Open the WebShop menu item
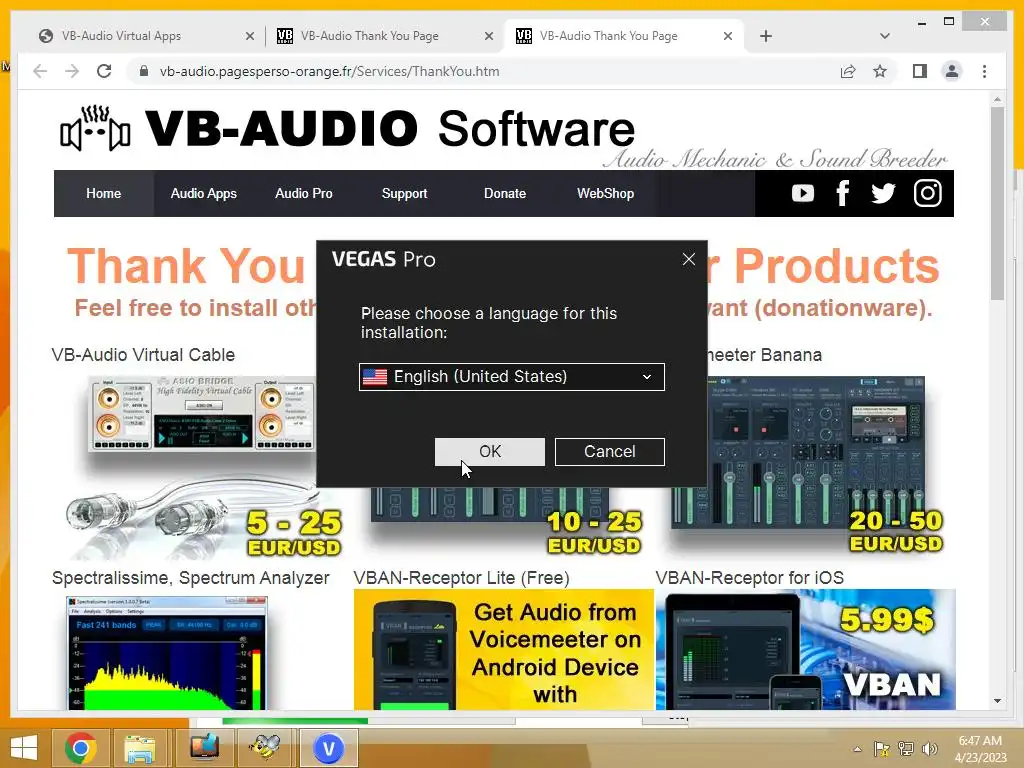This screenshot has height=768, width=1024. pos(605,193)
